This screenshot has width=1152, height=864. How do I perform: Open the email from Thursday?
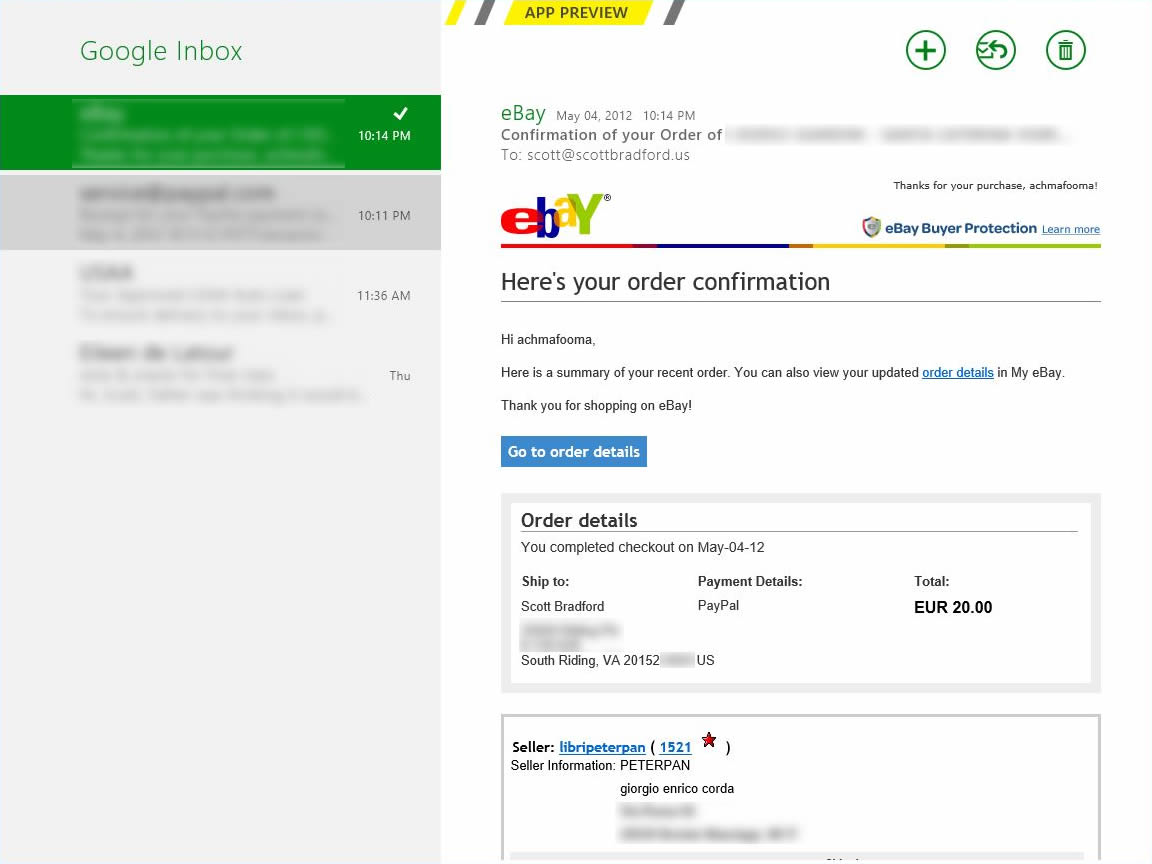click(x=220, y=374)
